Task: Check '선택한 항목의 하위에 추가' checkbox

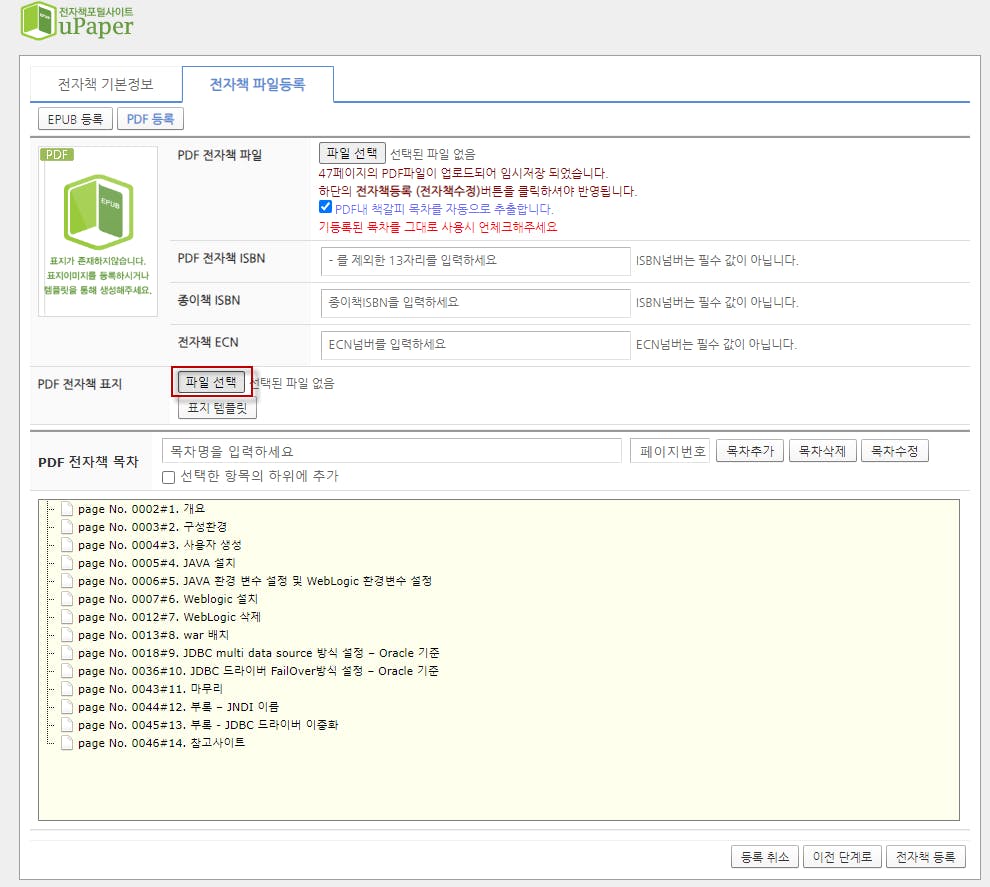Action: (169, 477)
